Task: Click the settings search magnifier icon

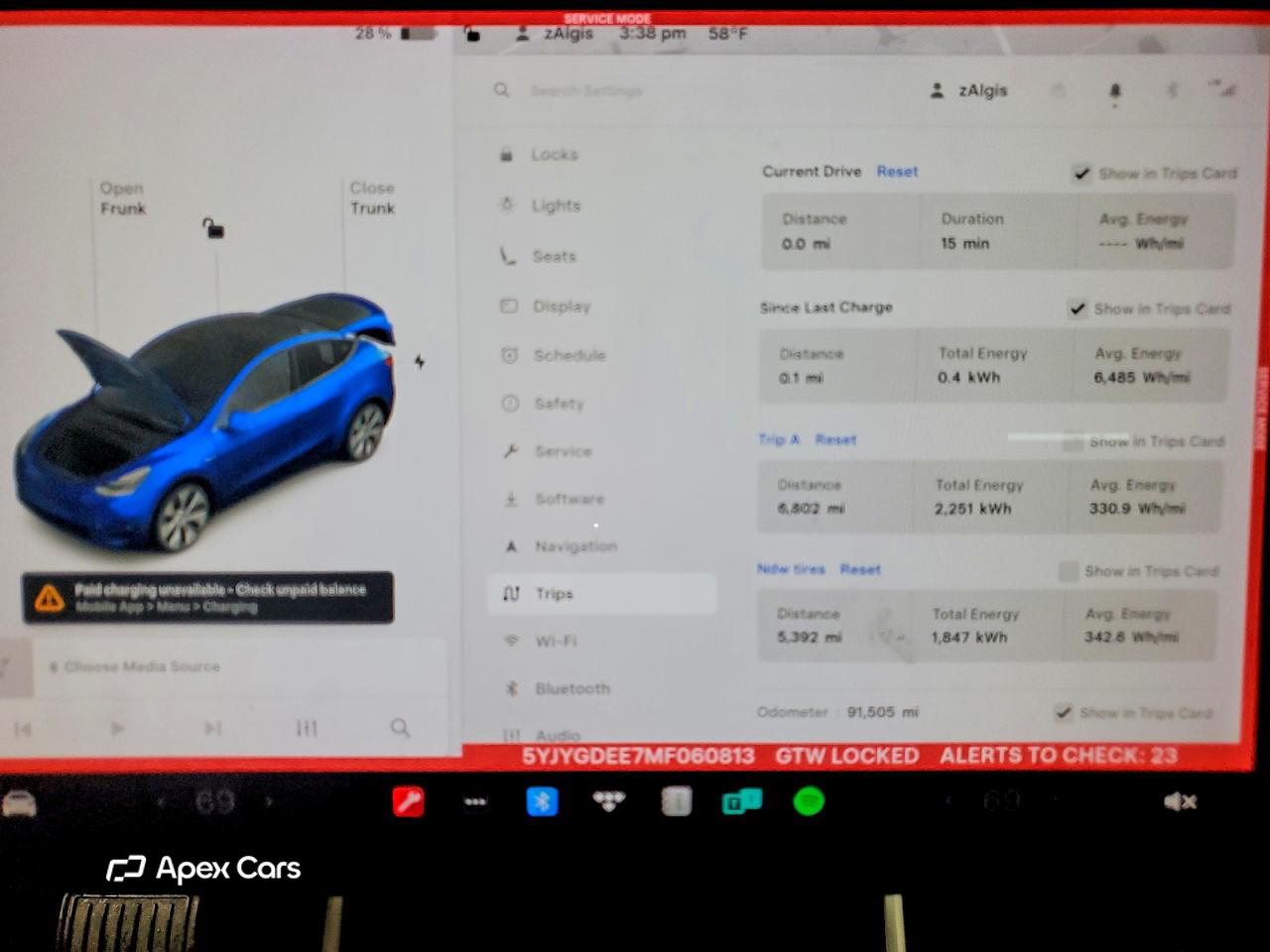Action: click(502, 90)
